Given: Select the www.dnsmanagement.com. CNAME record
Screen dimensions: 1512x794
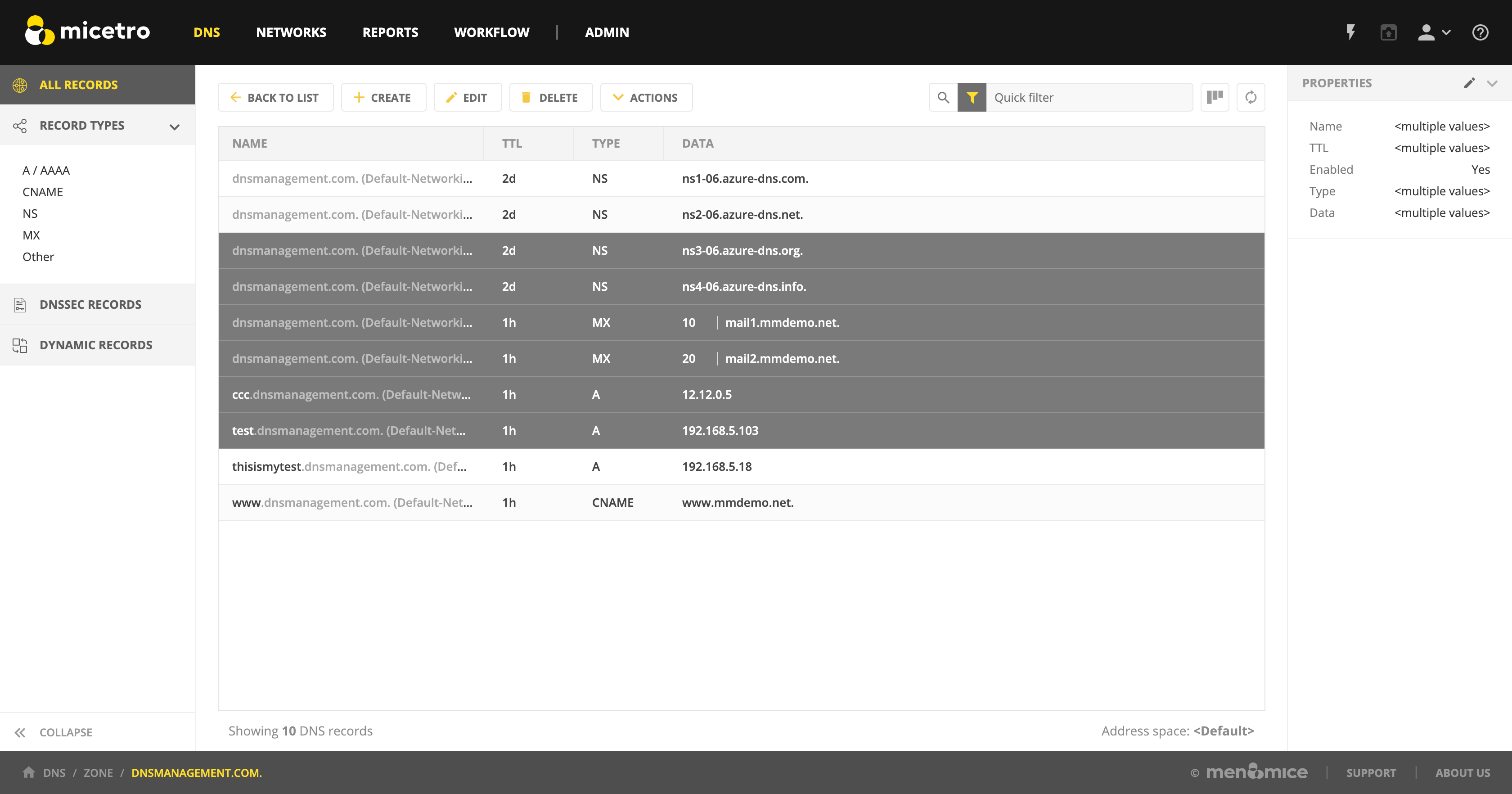Looking at the screenshot, I should 741,503.
